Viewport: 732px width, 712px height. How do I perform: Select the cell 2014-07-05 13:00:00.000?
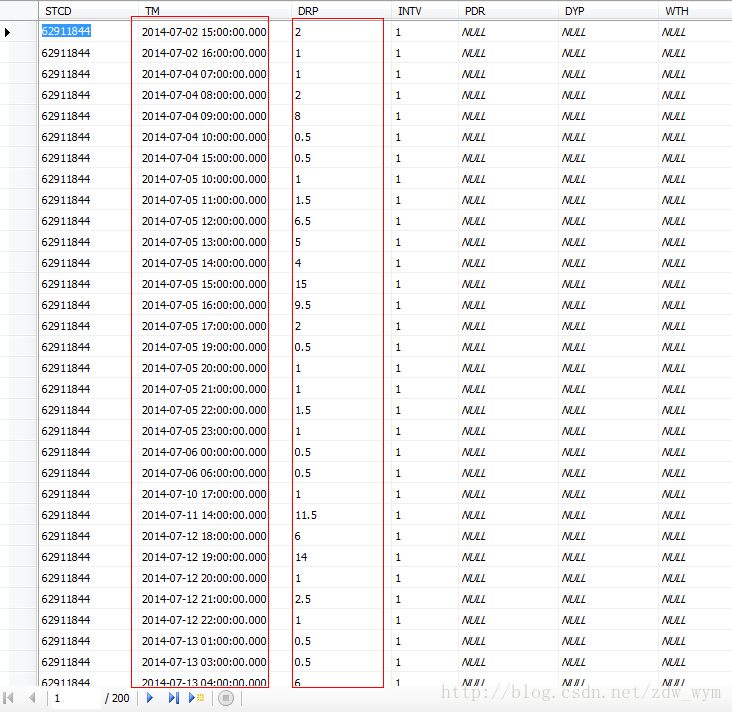pyautogui.click(x=204, y=242)
